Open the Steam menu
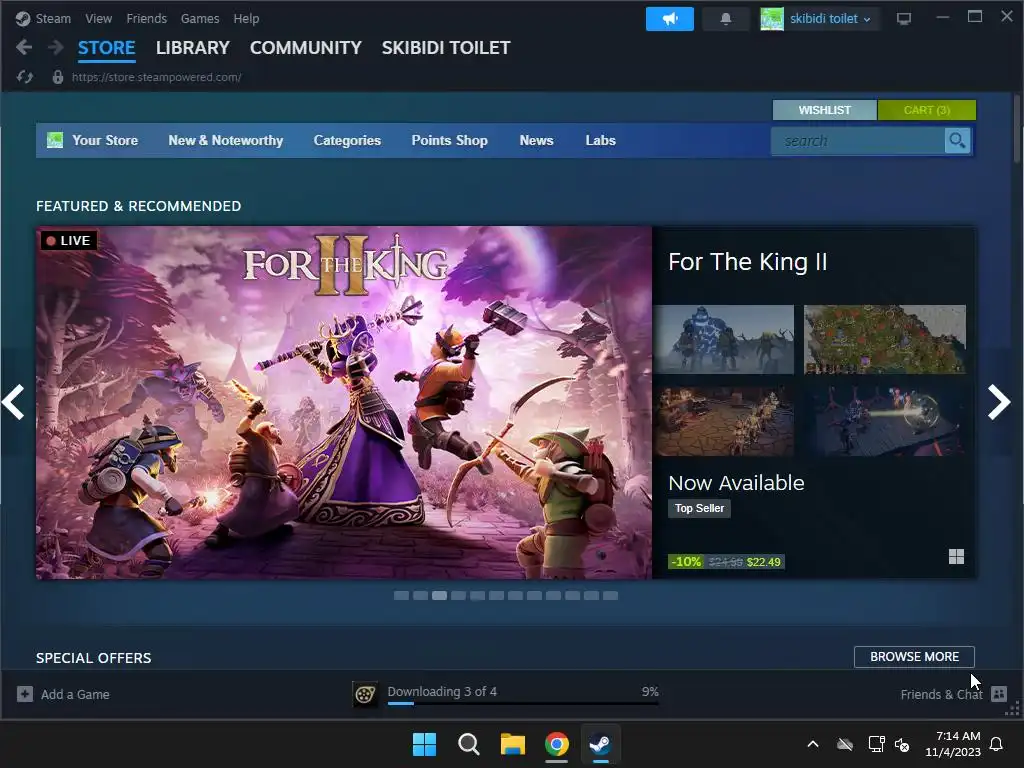 (x=53, y=18)
